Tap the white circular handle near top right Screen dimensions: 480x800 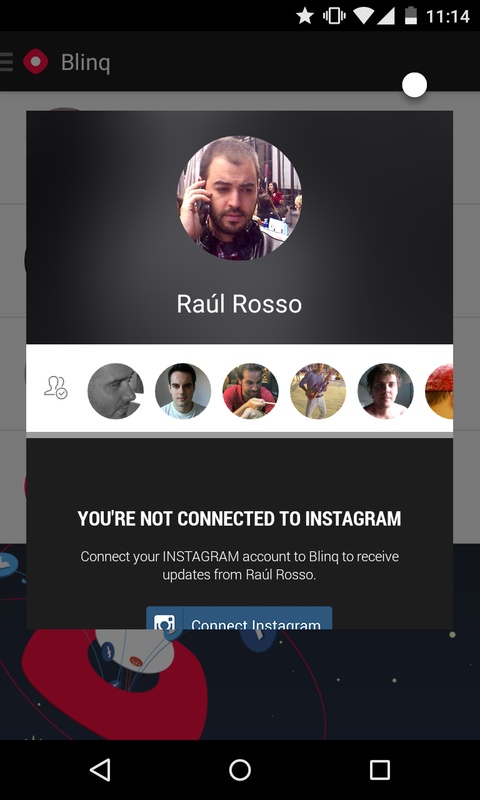414,85
